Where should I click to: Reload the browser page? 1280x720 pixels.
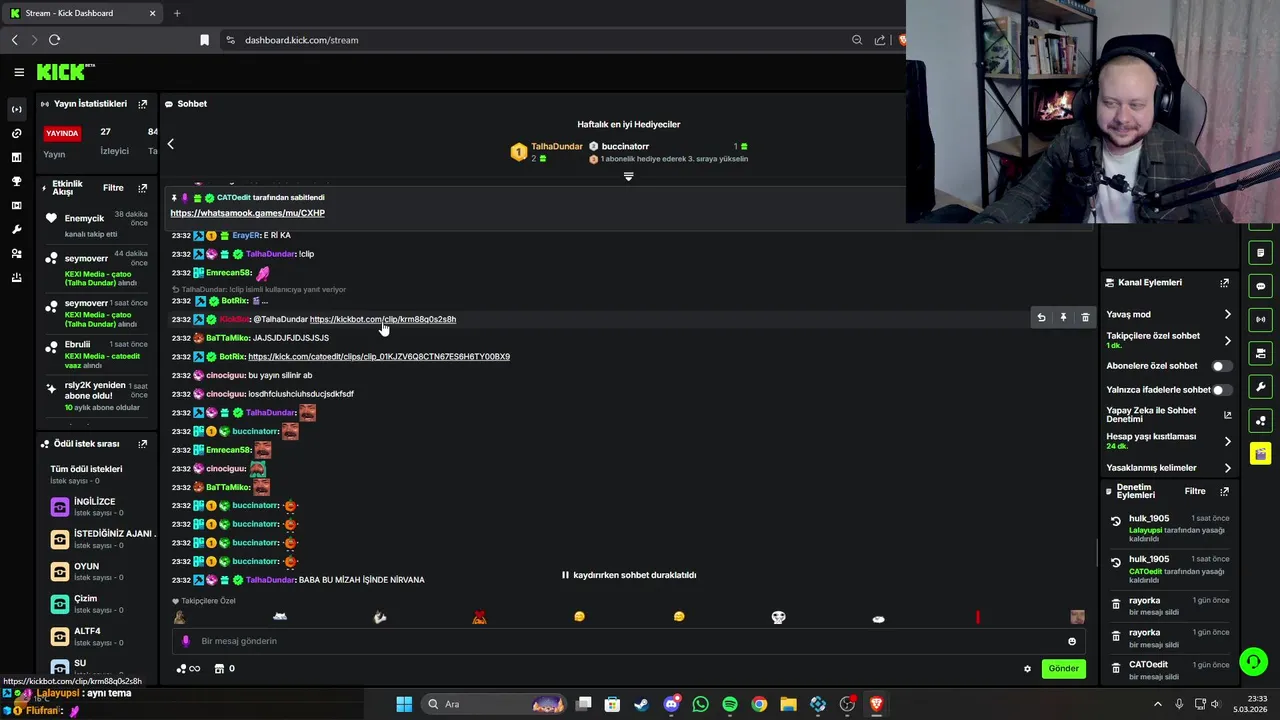click(54, 40)
